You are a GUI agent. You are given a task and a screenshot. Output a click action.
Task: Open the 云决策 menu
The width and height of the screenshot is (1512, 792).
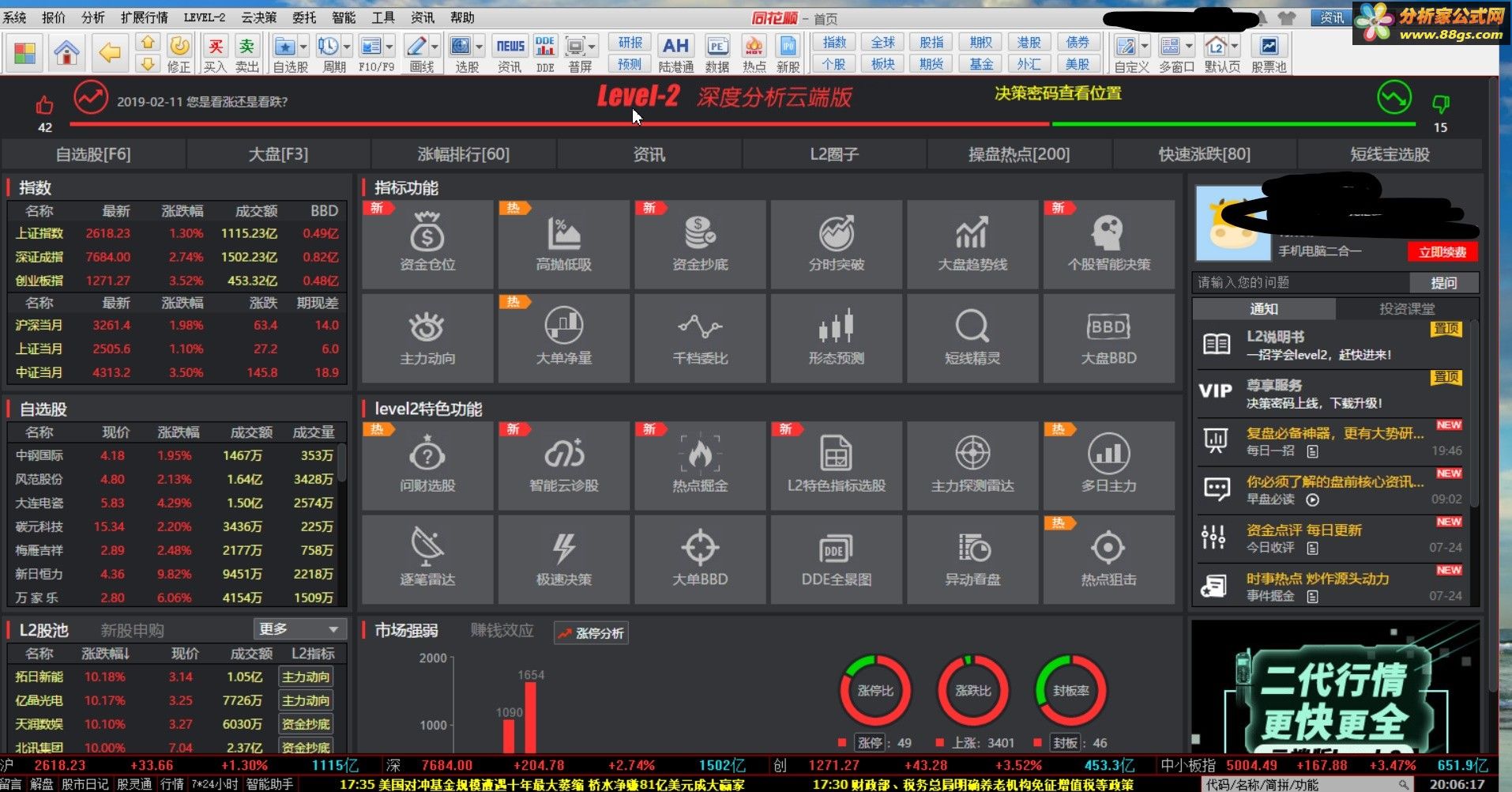(258, 17)
